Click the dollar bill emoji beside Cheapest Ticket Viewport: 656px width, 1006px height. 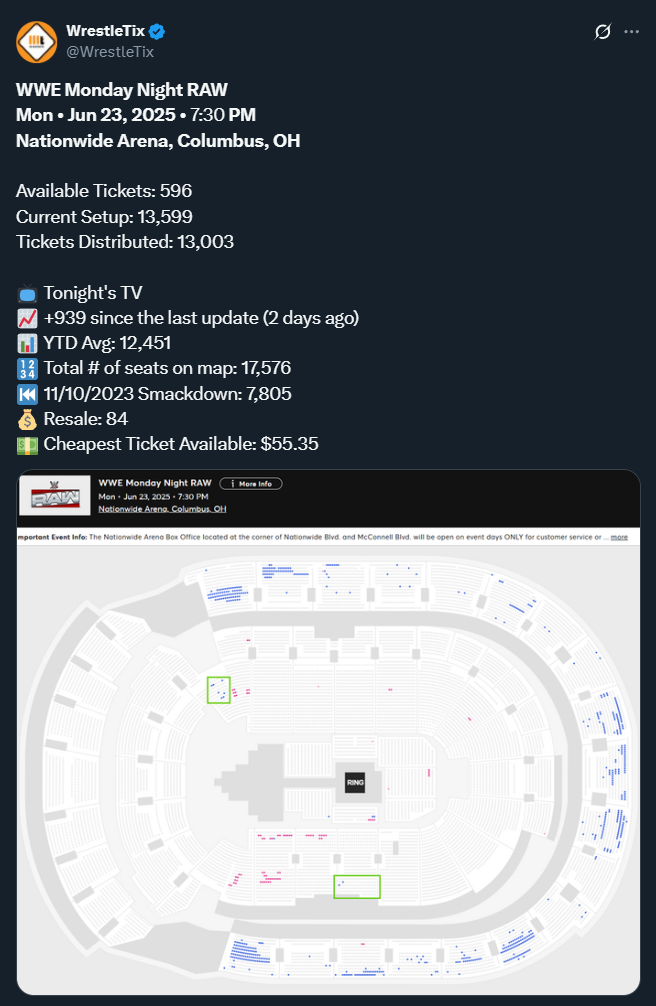pyautogui.click(x=27, y=443)
